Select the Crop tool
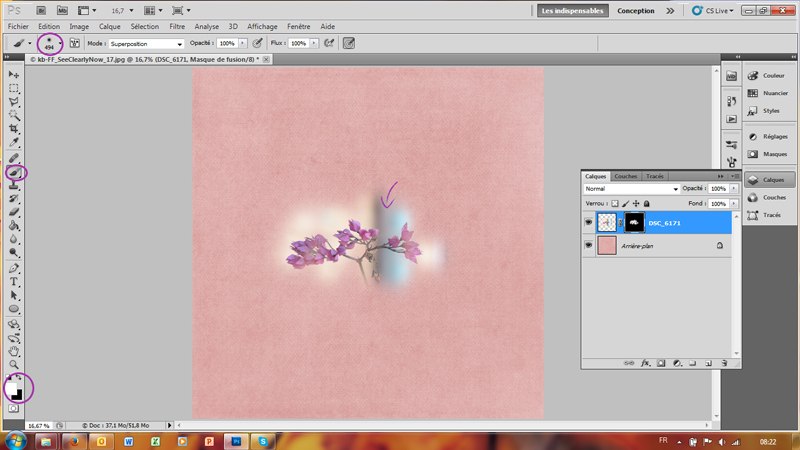 point(14,130)
